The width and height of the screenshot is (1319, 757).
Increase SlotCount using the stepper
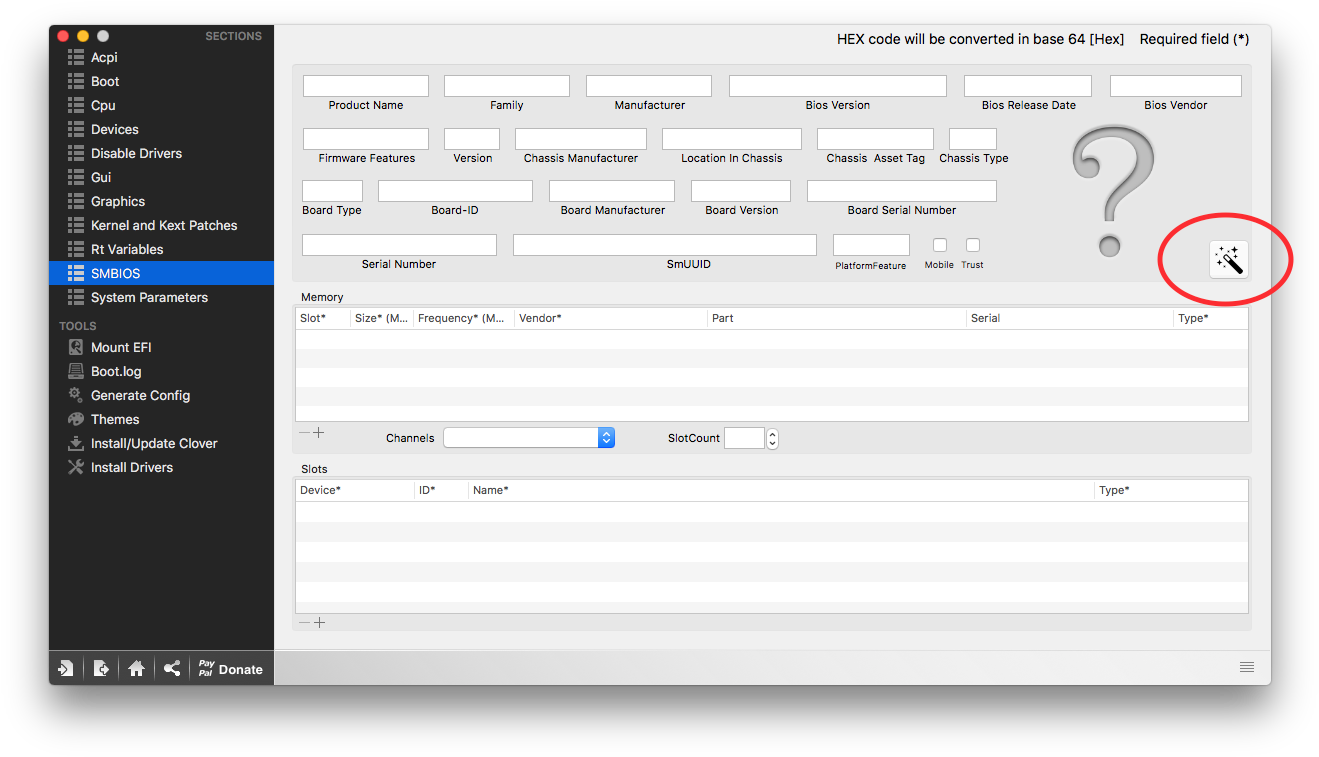tap(771, 432)
